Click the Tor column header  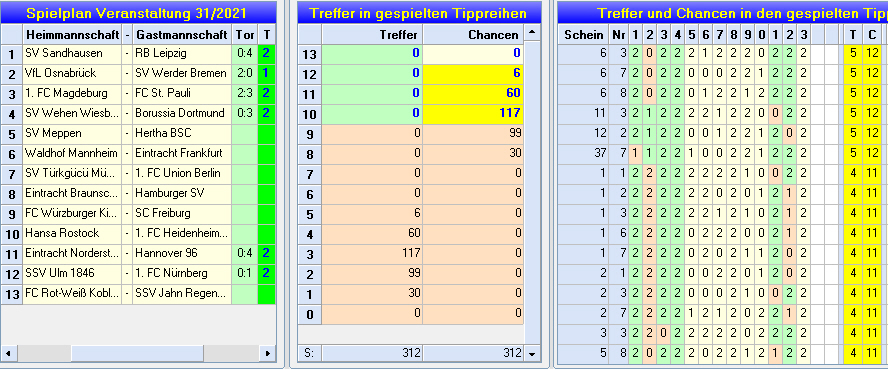245,35
